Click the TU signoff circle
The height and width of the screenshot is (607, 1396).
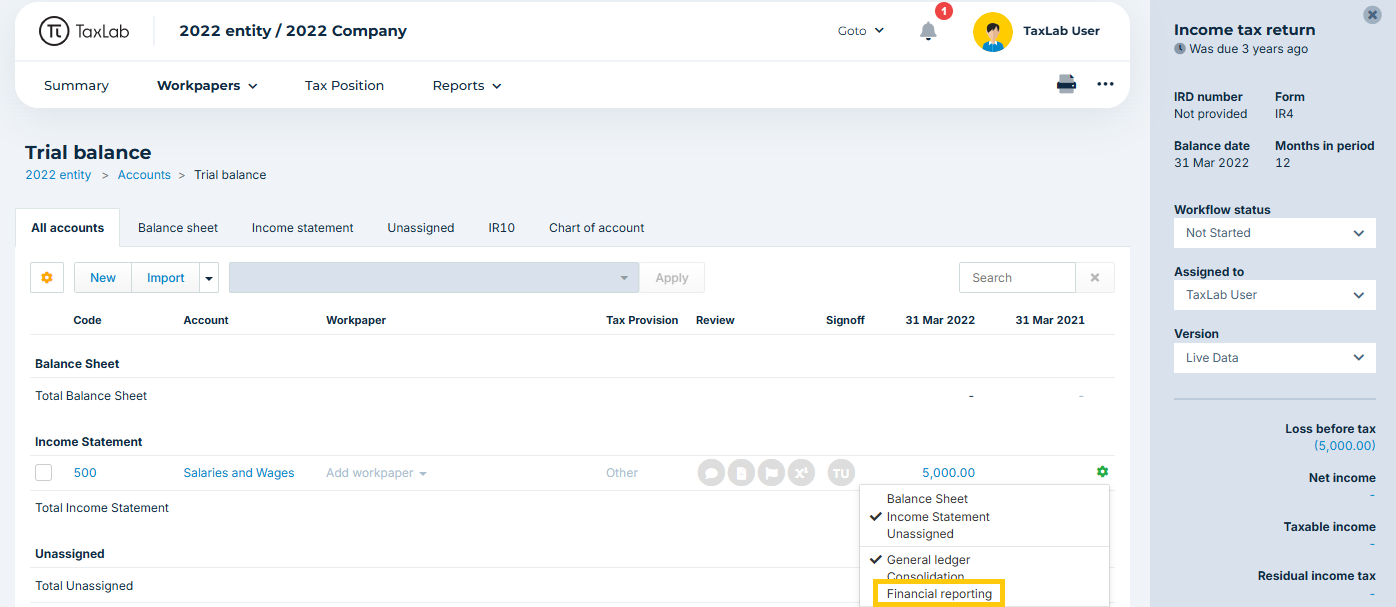[841, 473]
